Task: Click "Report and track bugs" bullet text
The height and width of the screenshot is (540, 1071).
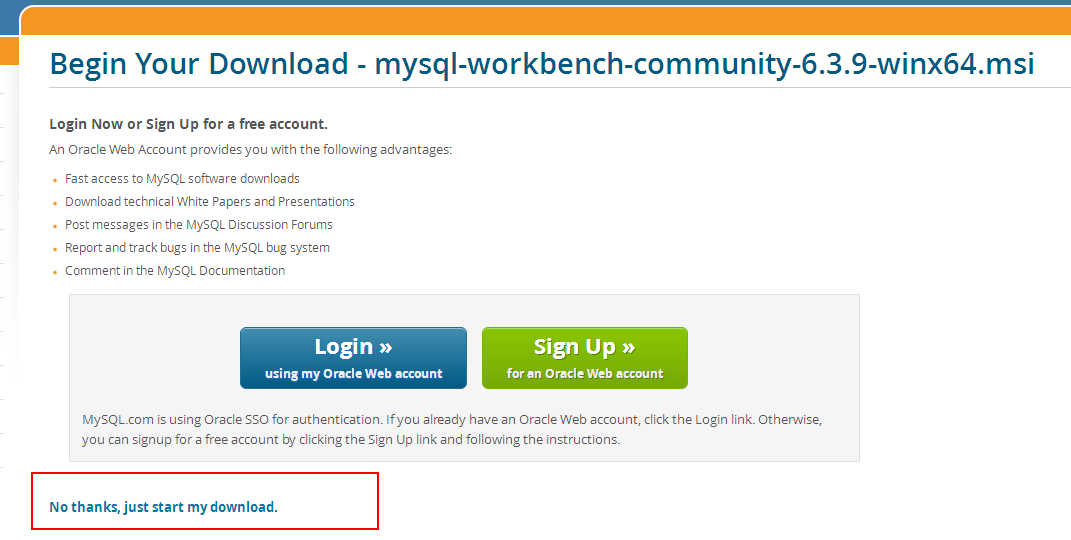Action: pos(197,248)
